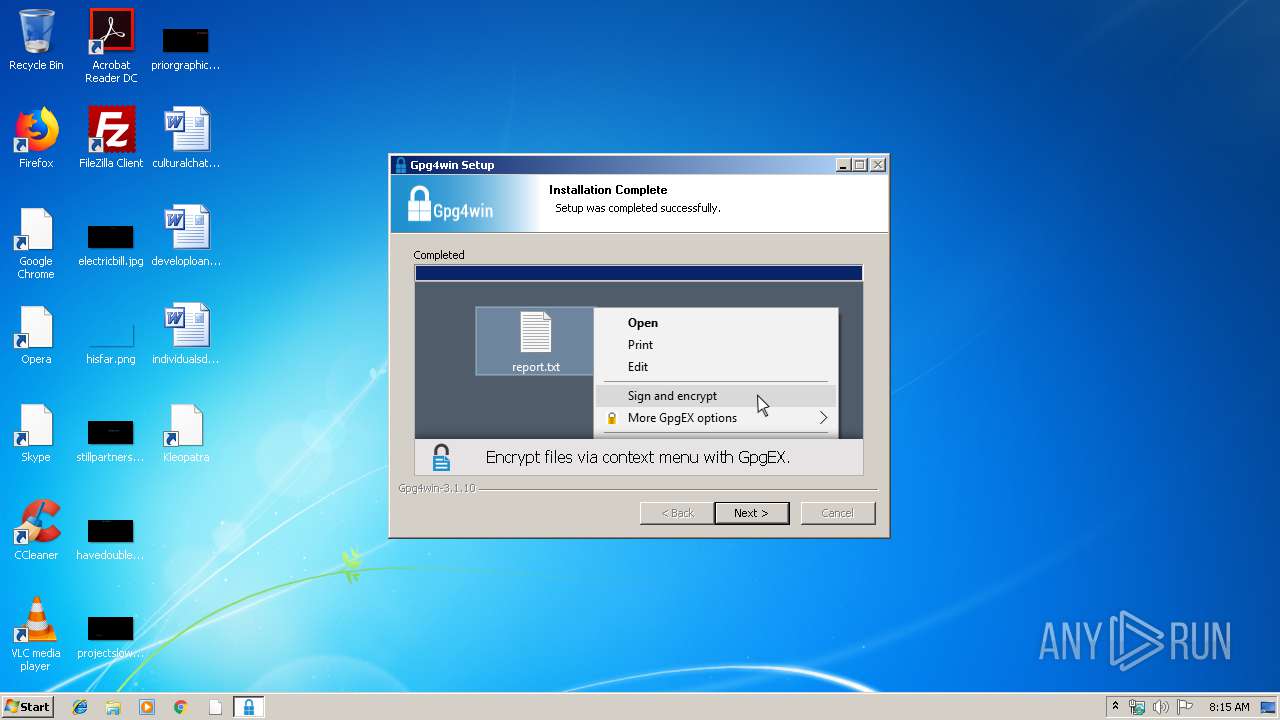Image resolution: width=1280 pixels, height=720 pixels.
Task: Open Google Chrome desktop shortcut
Action: point(36,244)
